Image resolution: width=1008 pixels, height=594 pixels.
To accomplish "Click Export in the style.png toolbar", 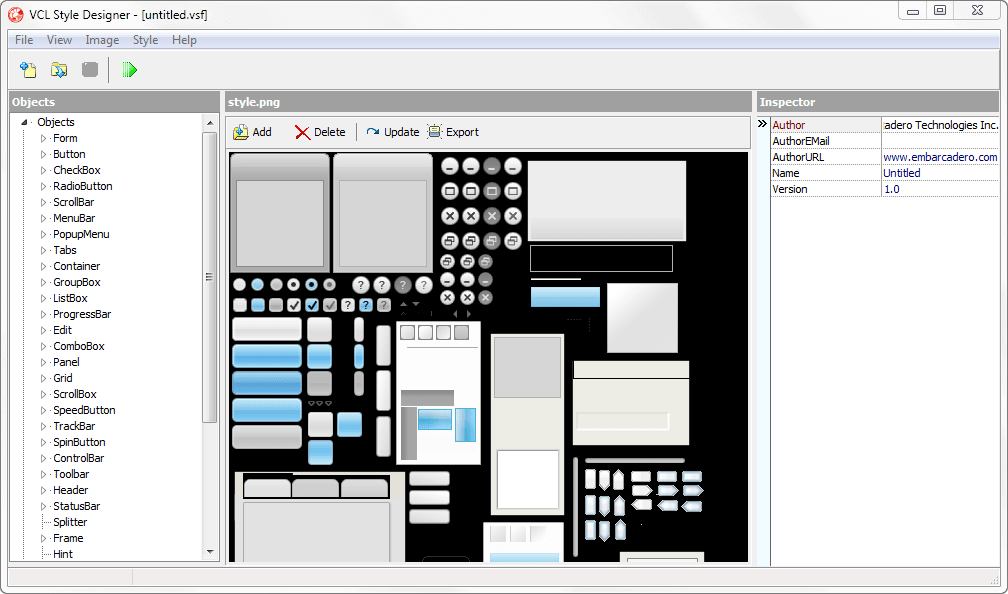I will 453,132.
